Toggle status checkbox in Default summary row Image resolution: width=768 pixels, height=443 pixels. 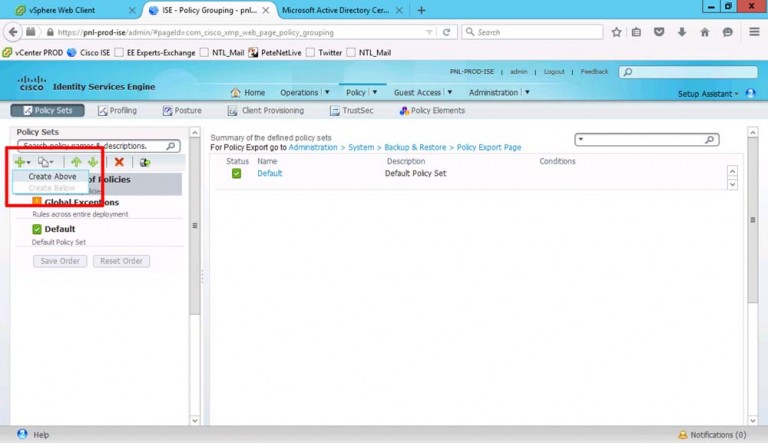coord(237,173)
